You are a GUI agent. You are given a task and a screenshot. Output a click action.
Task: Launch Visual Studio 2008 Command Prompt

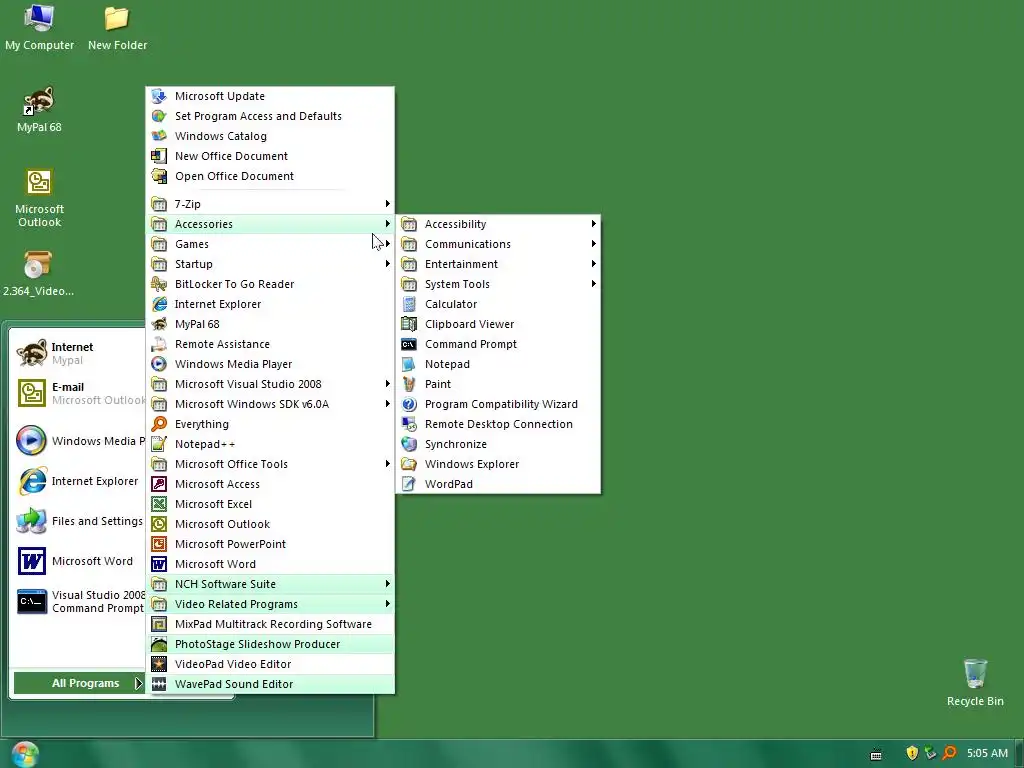pos(78,601)
